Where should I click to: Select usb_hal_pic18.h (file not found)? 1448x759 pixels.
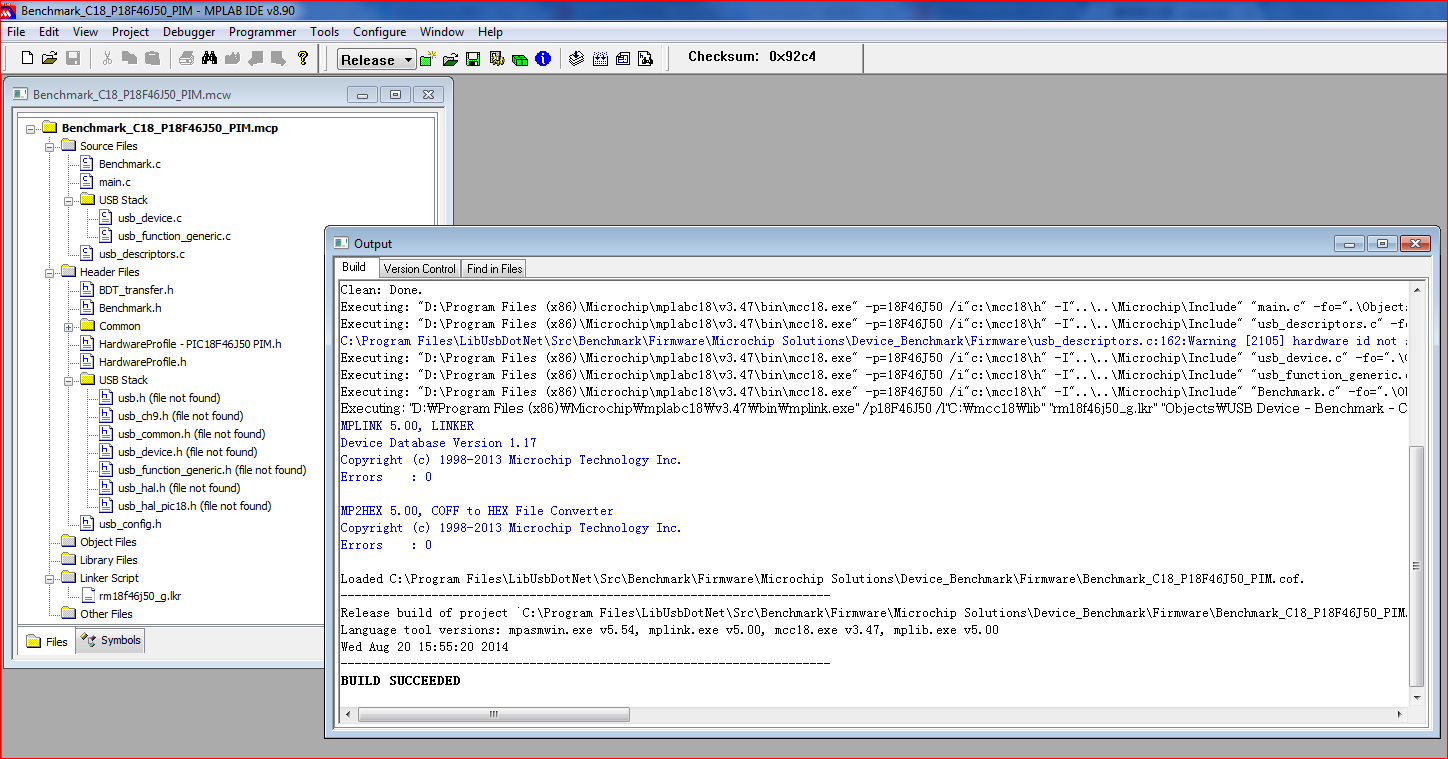click(x=194, y=506)
